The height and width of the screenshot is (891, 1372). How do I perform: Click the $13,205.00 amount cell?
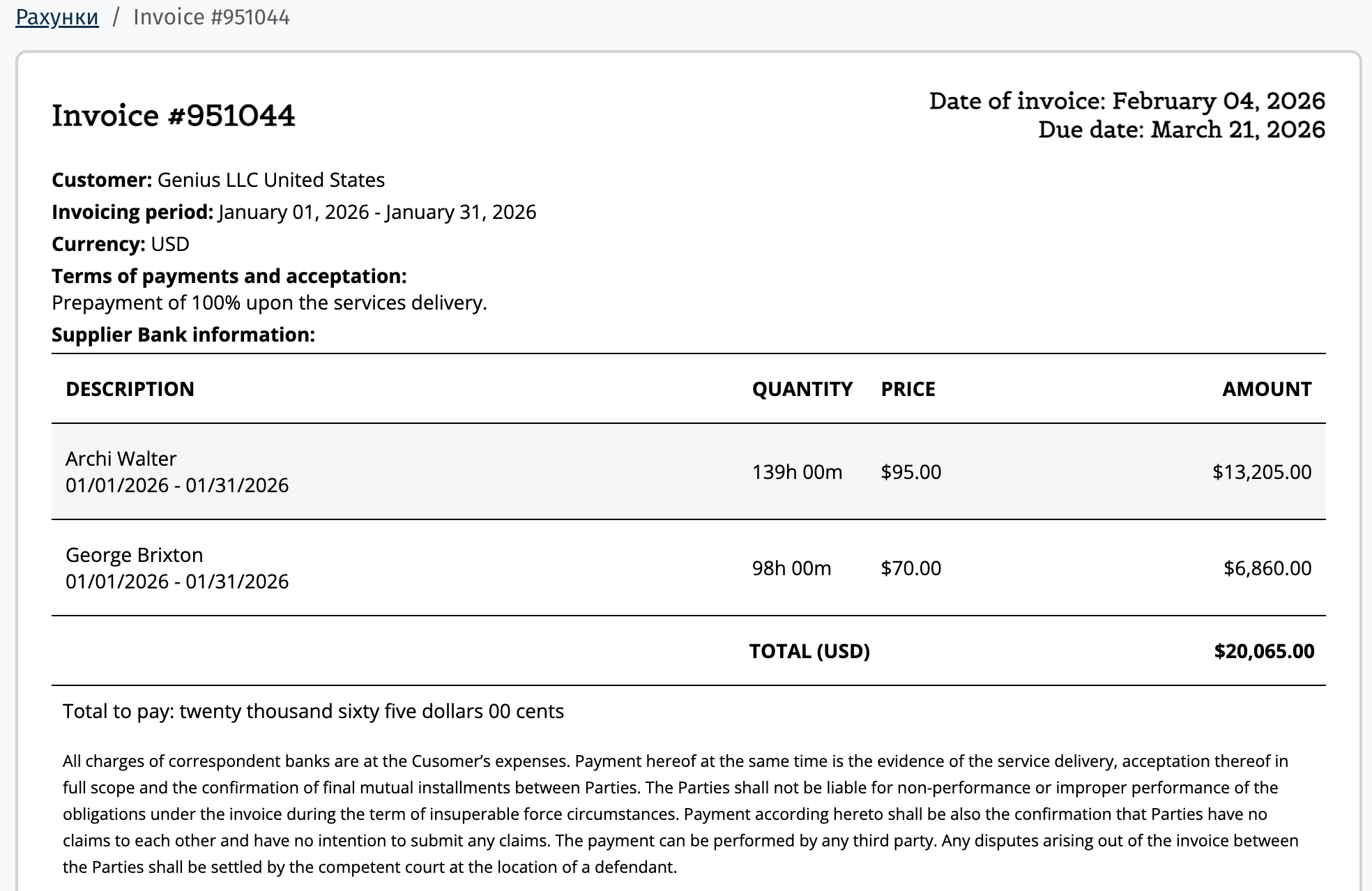[x=1262, y=472]
